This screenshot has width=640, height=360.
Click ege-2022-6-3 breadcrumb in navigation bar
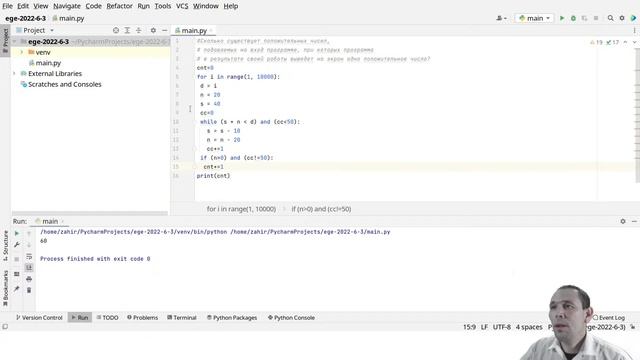[25, 18]
